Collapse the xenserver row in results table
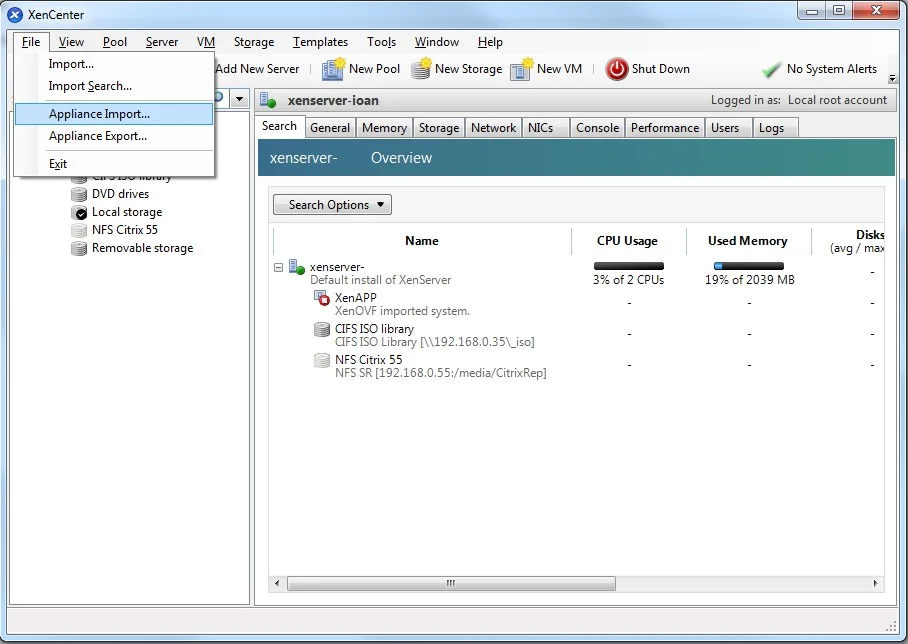Screen dimensions: 908x644 tap(279, 268)
